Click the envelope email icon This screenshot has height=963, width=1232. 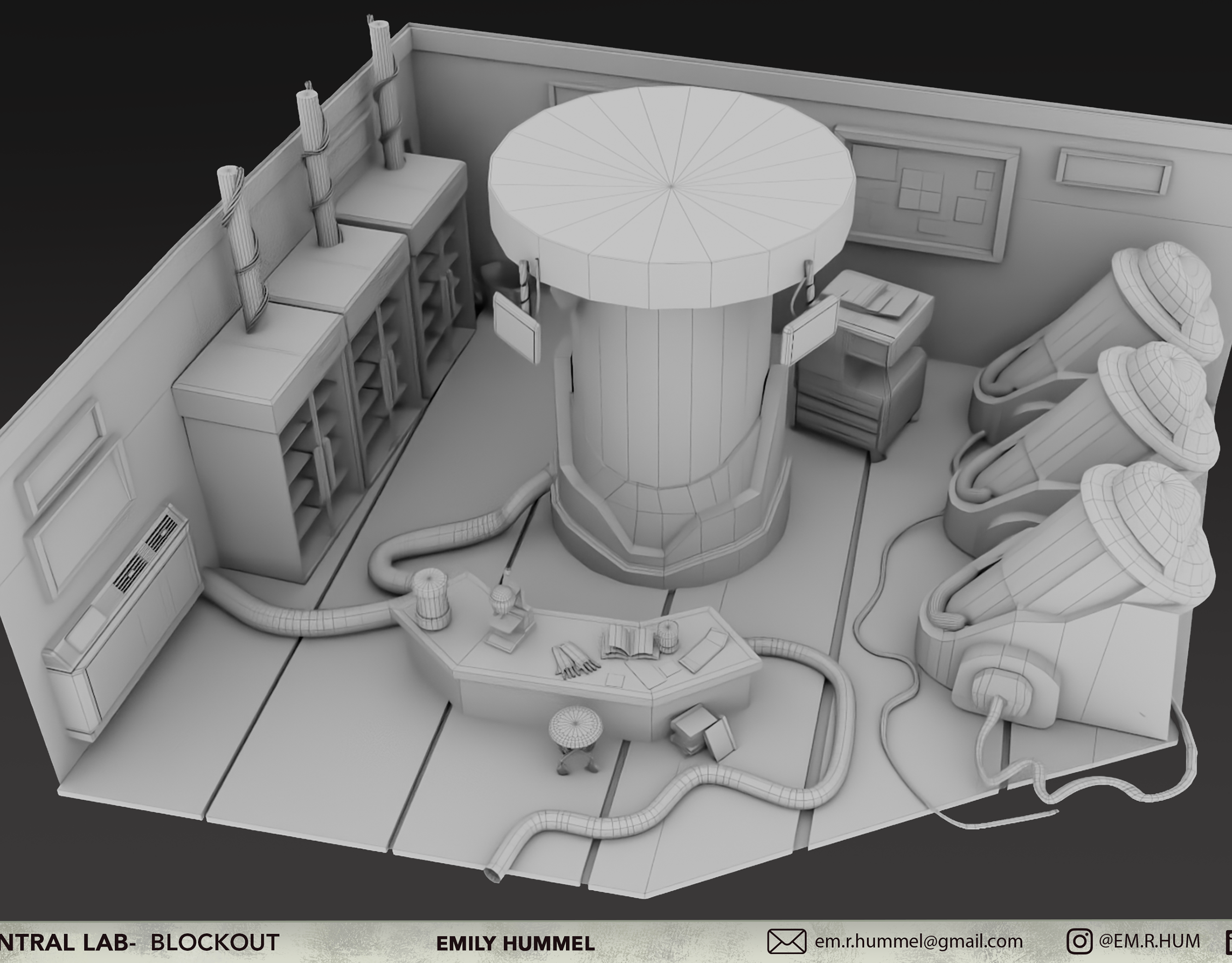pyautogui.click(x=786, y=942)
